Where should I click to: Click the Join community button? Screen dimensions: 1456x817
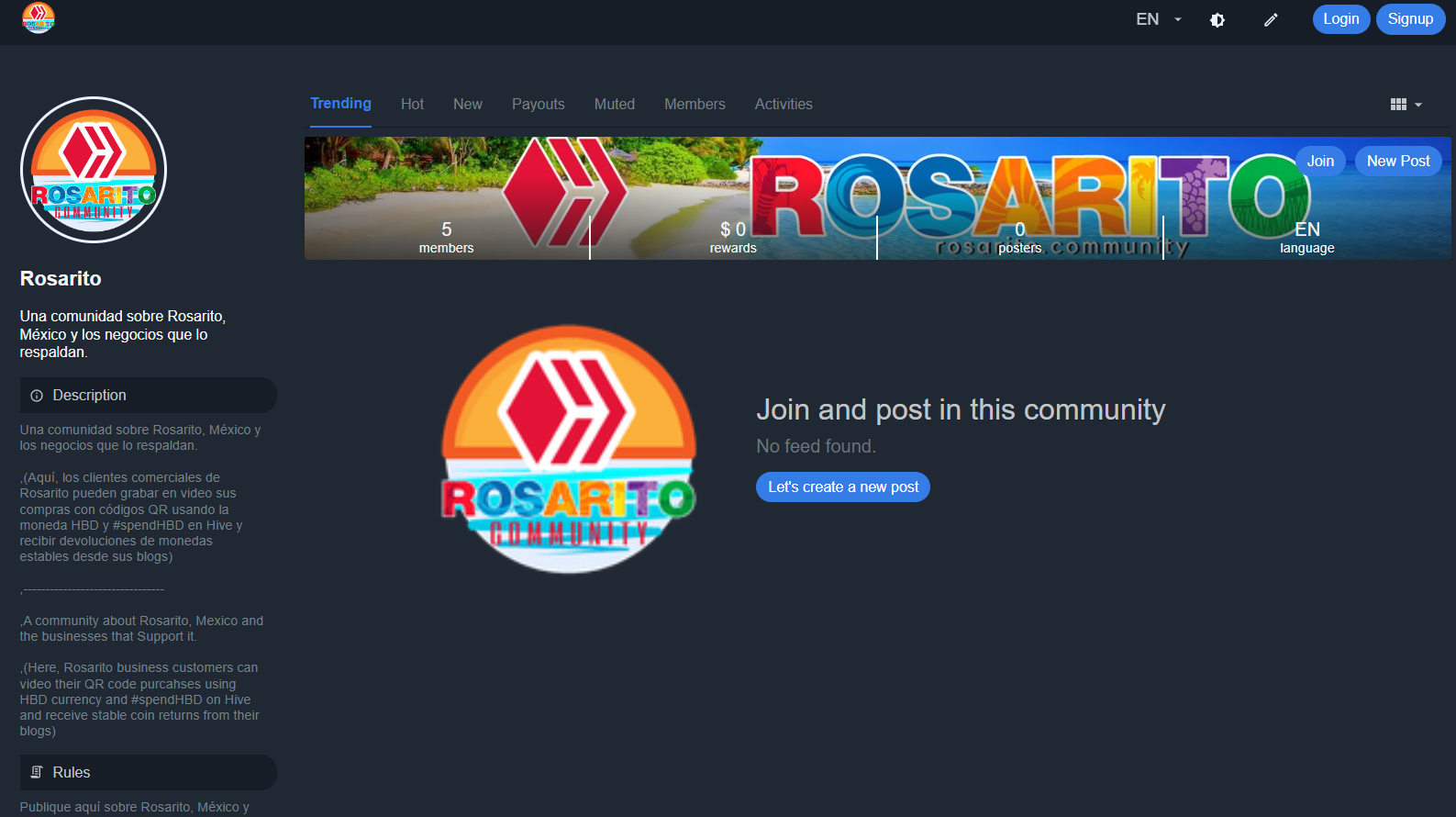coord(1320,162)
